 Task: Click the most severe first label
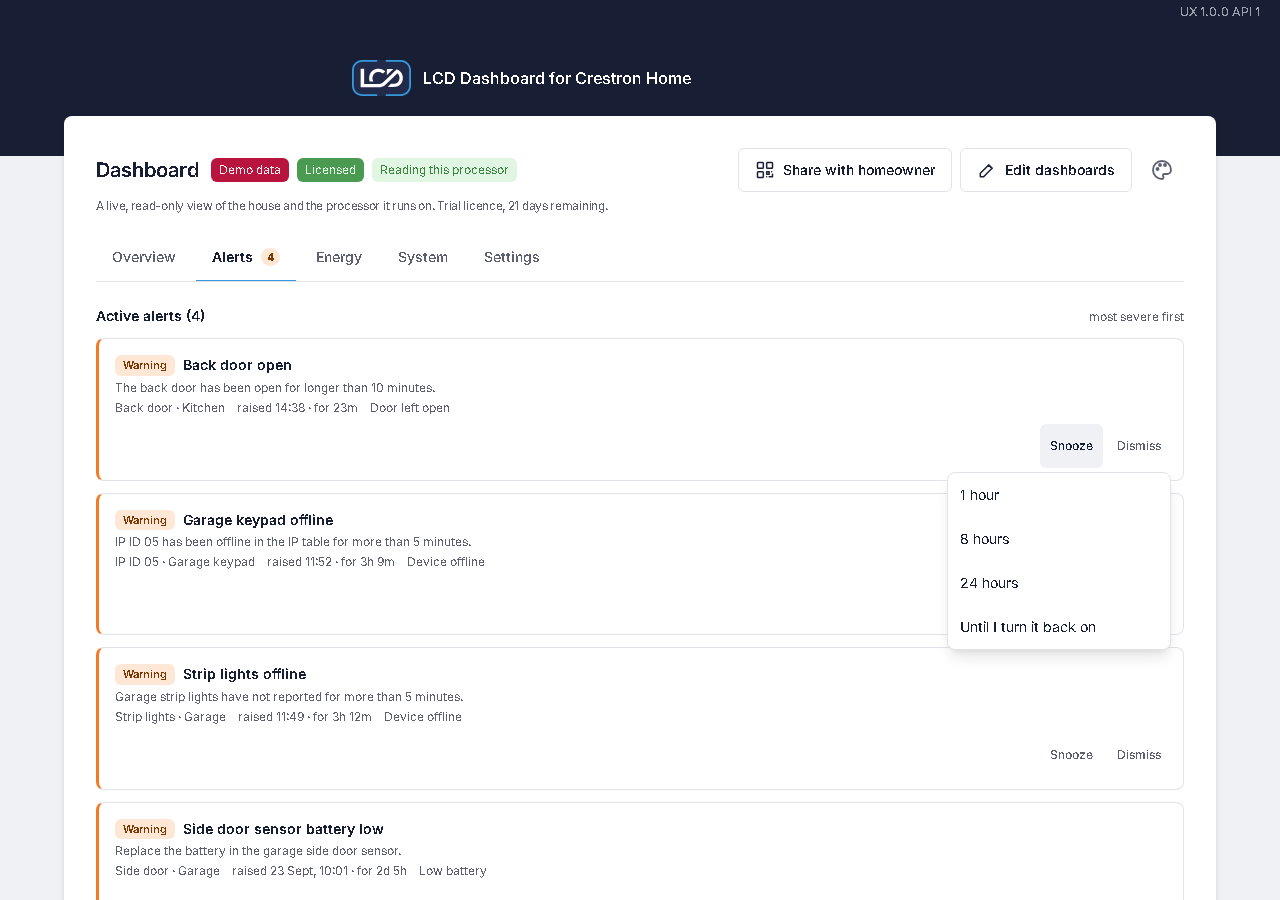point(1136,317)
